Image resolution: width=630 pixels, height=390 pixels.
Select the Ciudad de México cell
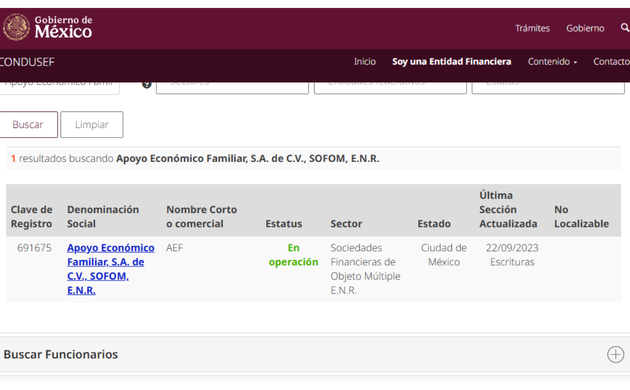pyautogui.click(x=444, y=255)
